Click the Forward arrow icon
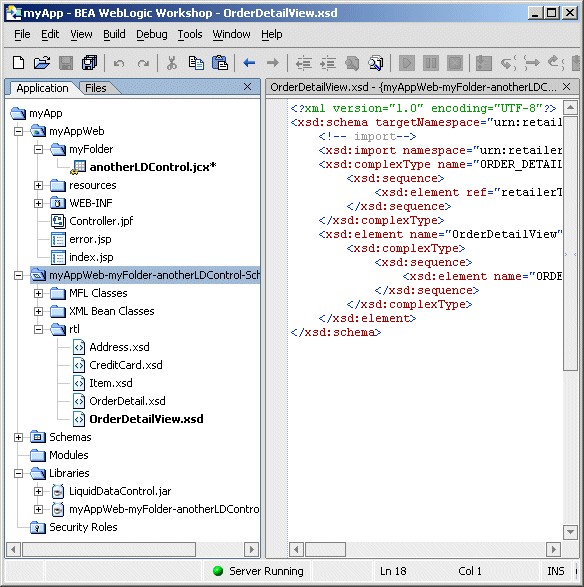 pos(273,63)
